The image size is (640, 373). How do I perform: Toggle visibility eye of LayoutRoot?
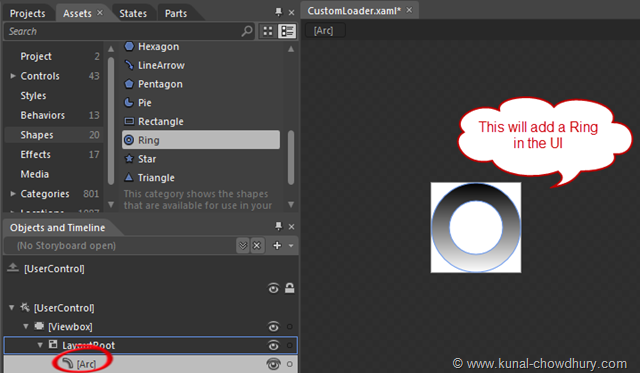273,345
